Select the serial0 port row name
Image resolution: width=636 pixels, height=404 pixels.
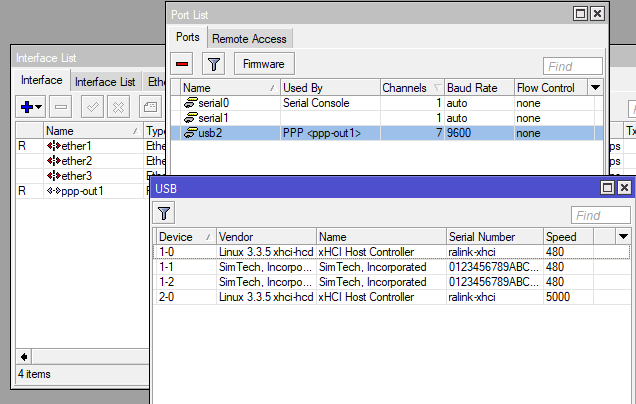click(214, 103)
